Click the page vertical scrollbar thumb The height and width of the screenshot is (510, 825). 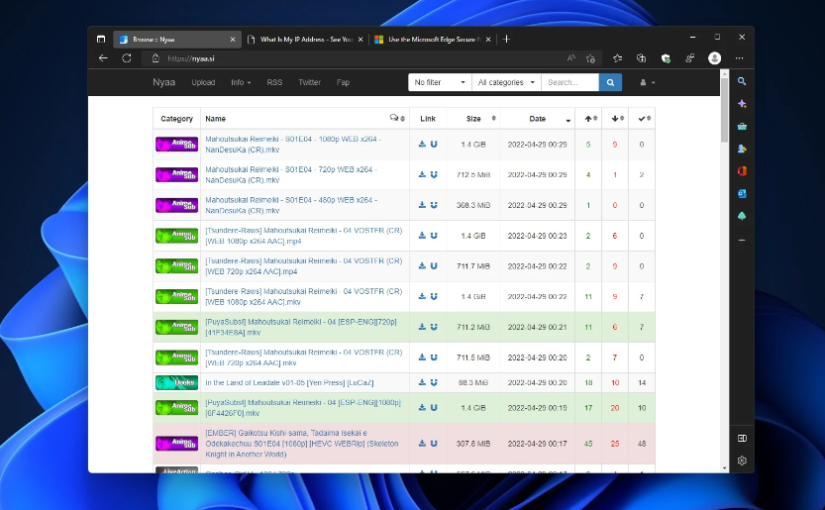[x=725, y=109]
